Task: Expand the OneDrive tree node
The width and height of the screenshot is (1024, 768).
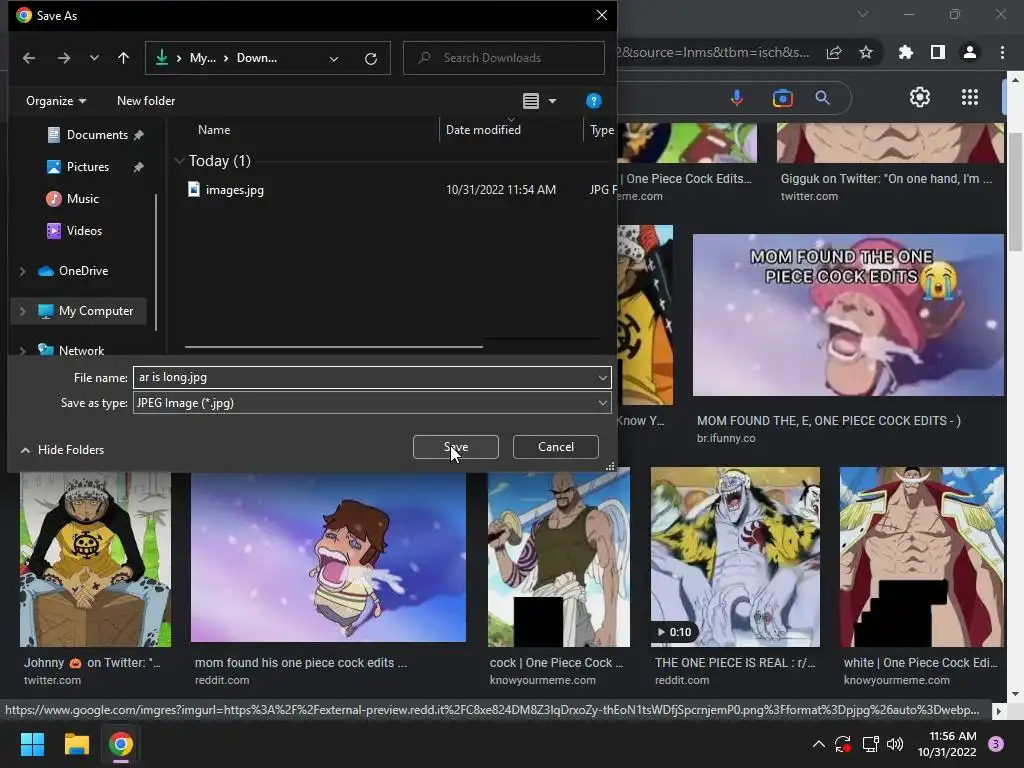Action: click(x=23, y=271)
